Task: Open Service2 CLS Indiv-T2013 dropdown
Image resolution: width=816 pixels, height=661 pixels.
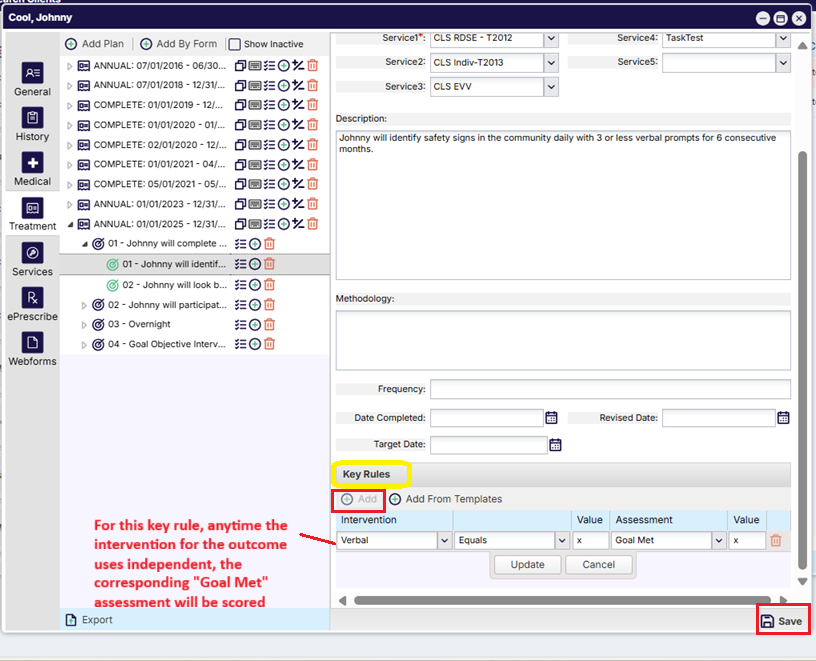Action: [x=551, y=62]
